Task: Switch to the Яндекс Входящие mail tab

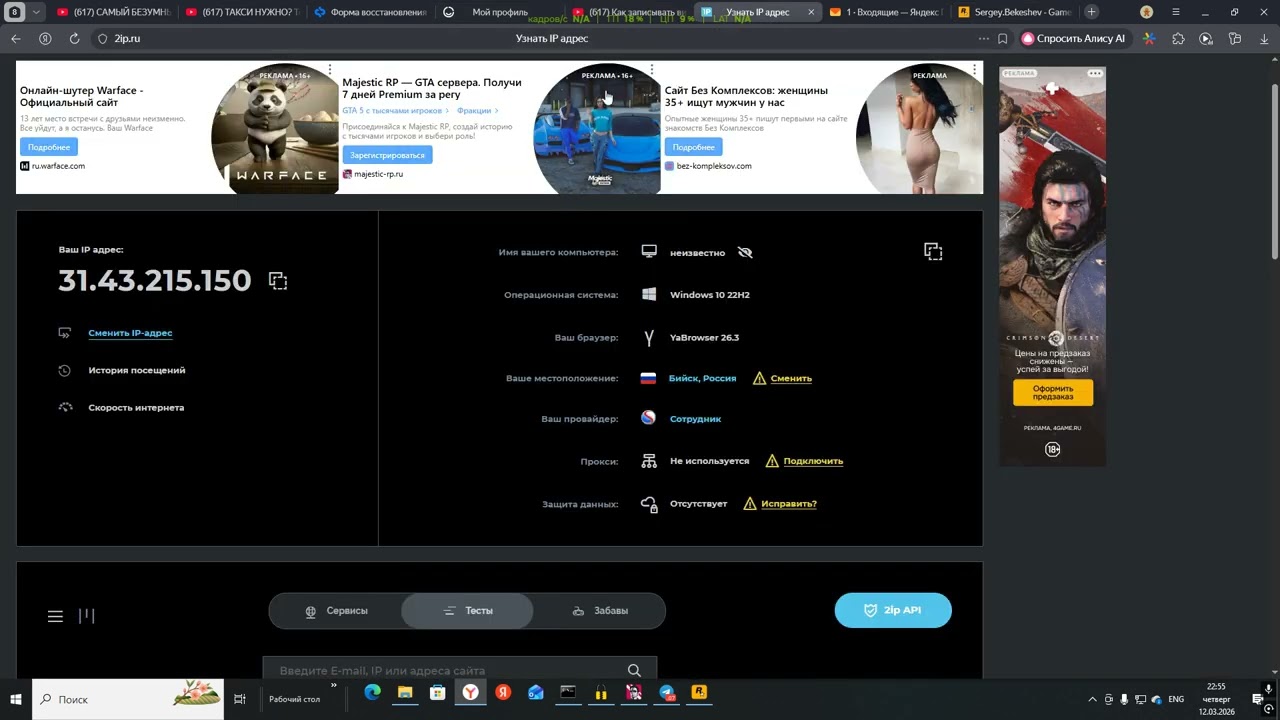Action: [x=886, y=12]
